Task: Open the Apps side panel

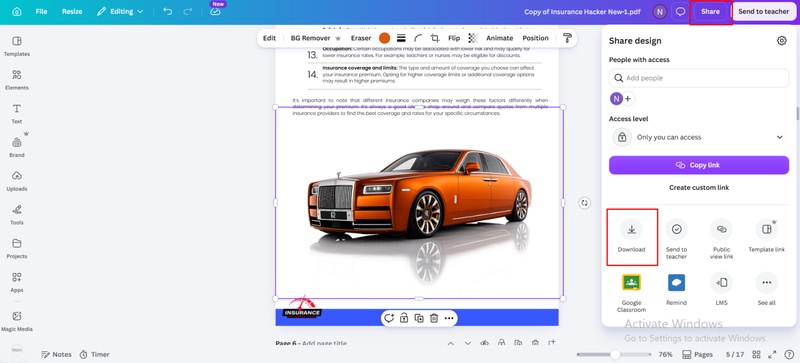Action: pyautogui.click(x=17, y=282)
